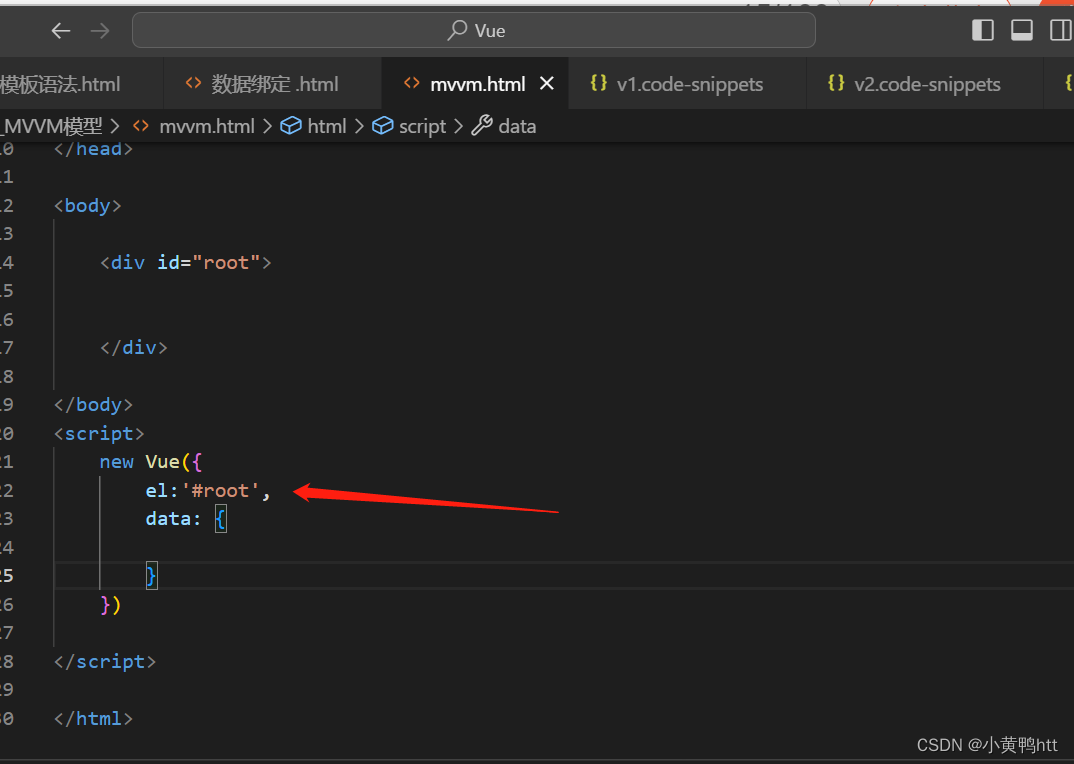The height and width of the screenshot is (764, 1074).
Task: Click the braces icon on v1.code-snippets tab
Action: point(599,83)
